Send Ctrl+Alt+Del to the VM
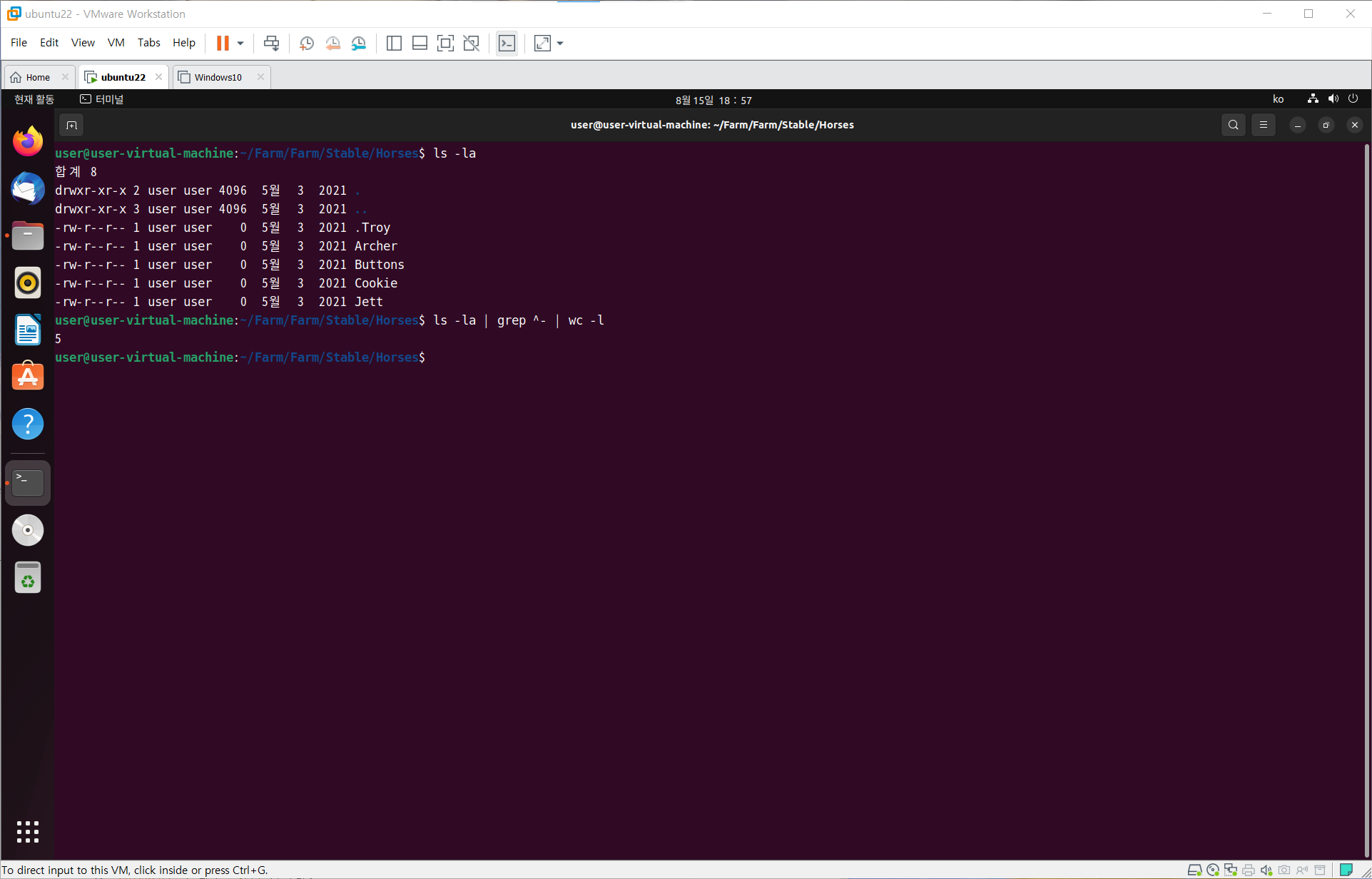Screen dimensions: 1372x879 pyautogui.click(x=271, y=44)
